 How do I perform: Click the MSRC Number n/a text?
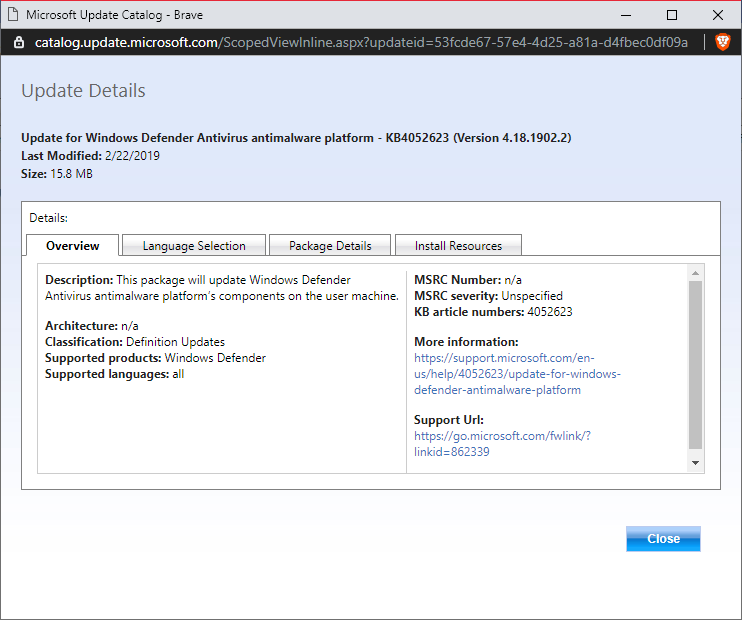click(468, 280)
